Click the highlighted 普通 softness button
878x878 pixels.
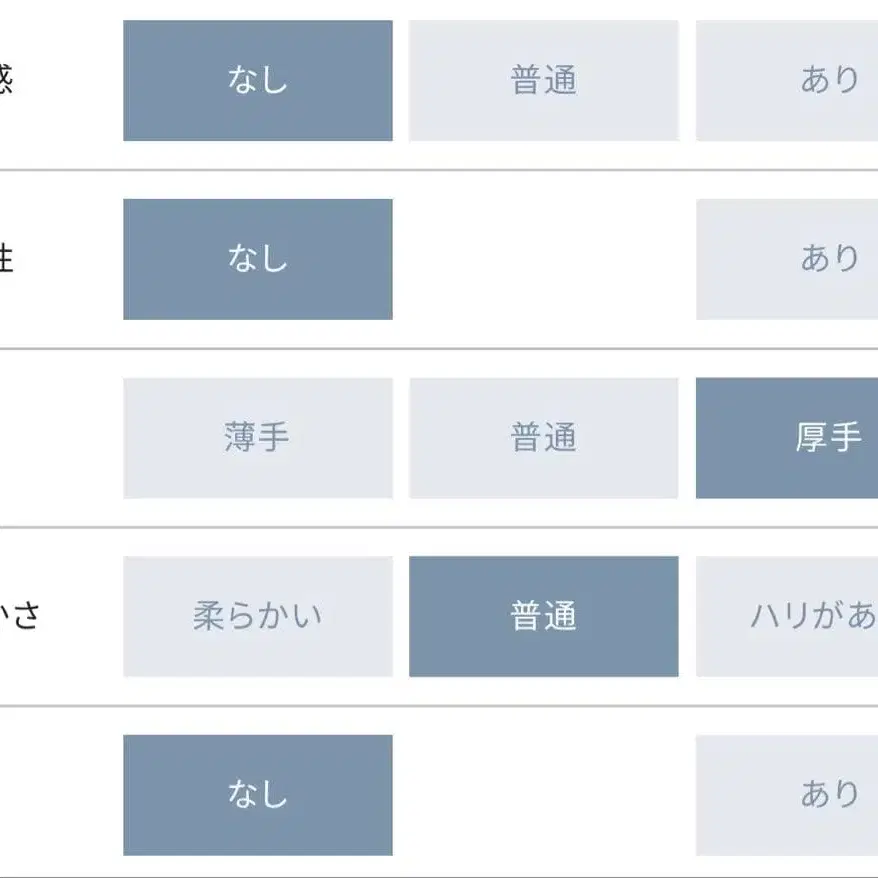[544, 616]
